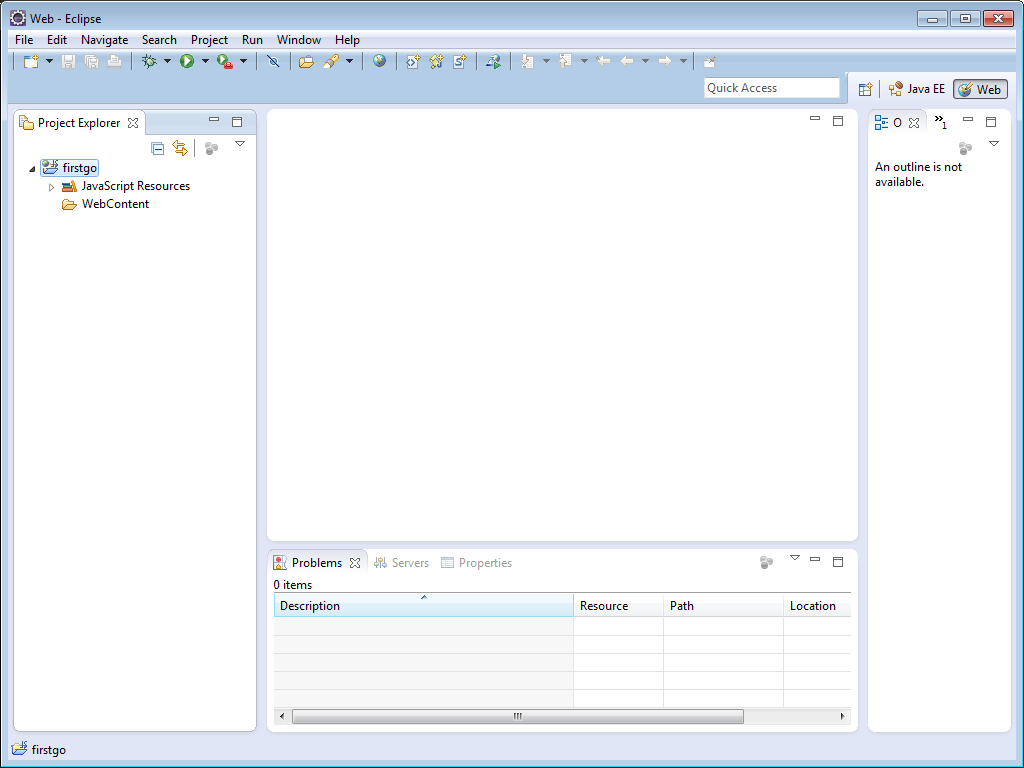Open the Edit menu
The height and width of the screenshot is (768, 1024).
pos(57,40)
